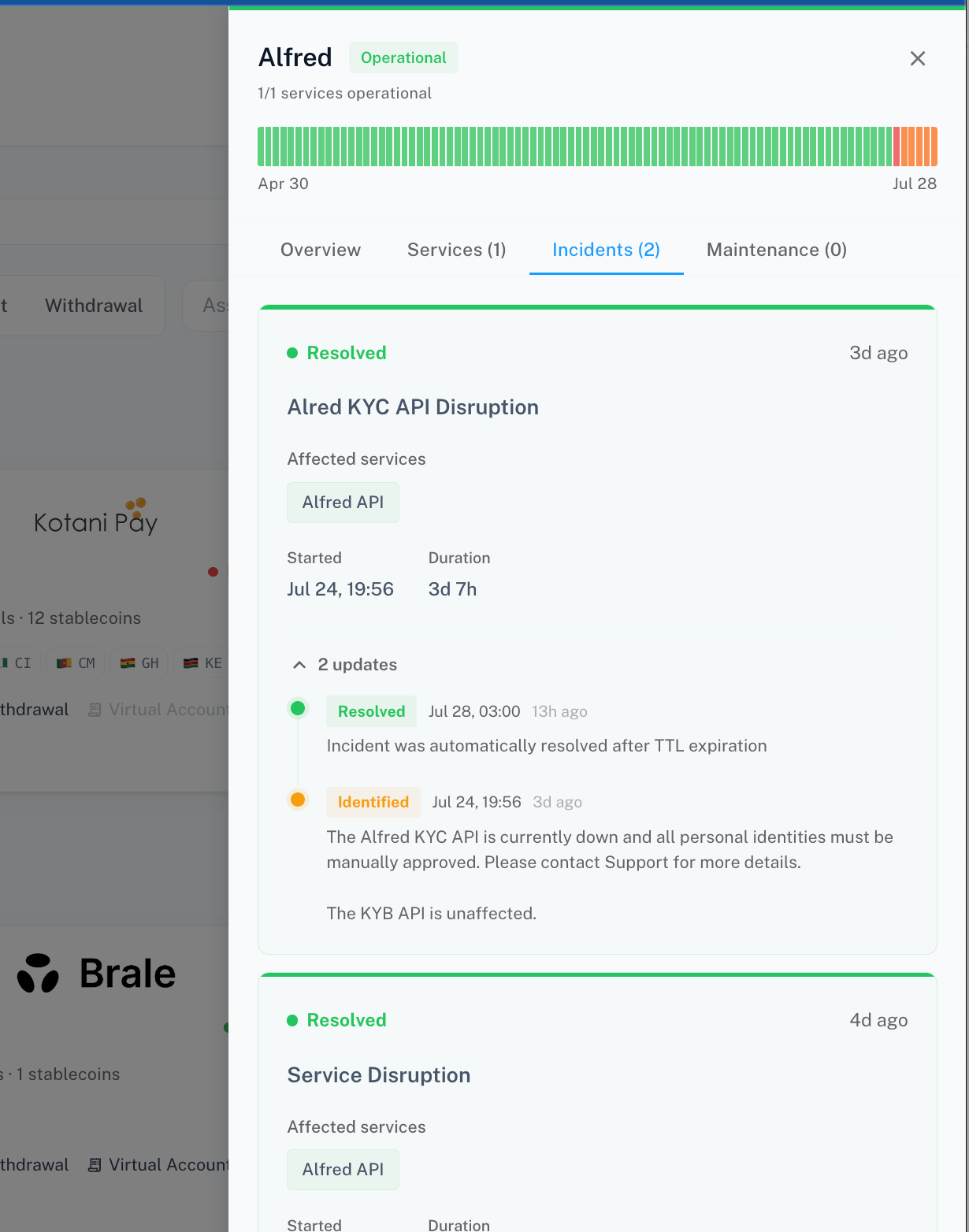Screen dimensions: 969x1232
Task: Click the CM country tag
Action: 76,663
